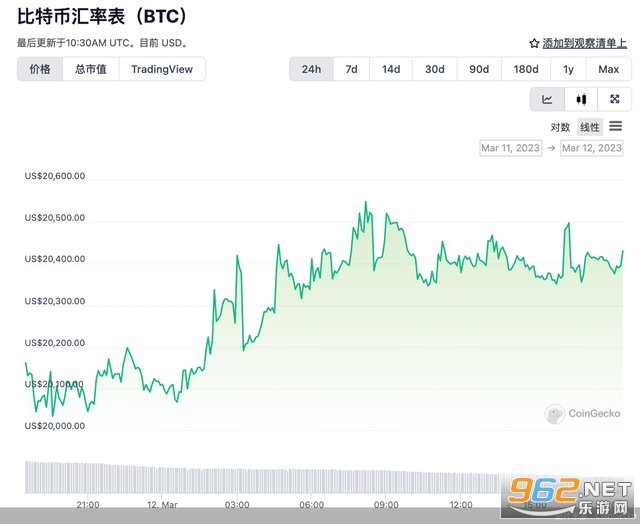
Task: Select the 24h time range
Action: click(x=311, y=69)
